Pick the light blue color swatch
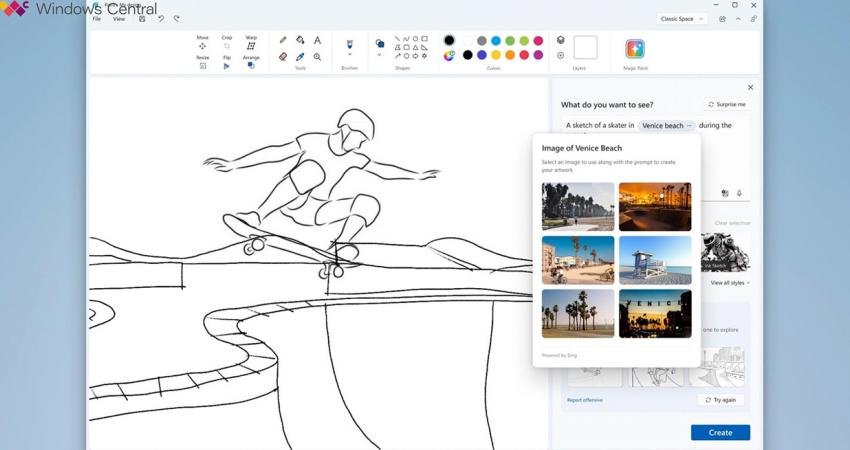 click(x=496, y=41)
